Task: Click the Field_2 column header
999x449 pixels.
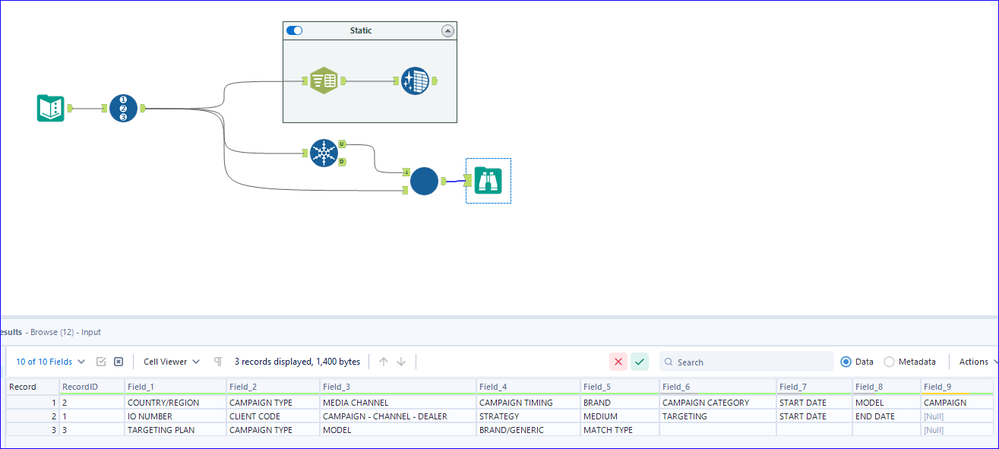Action: [273, 387]
